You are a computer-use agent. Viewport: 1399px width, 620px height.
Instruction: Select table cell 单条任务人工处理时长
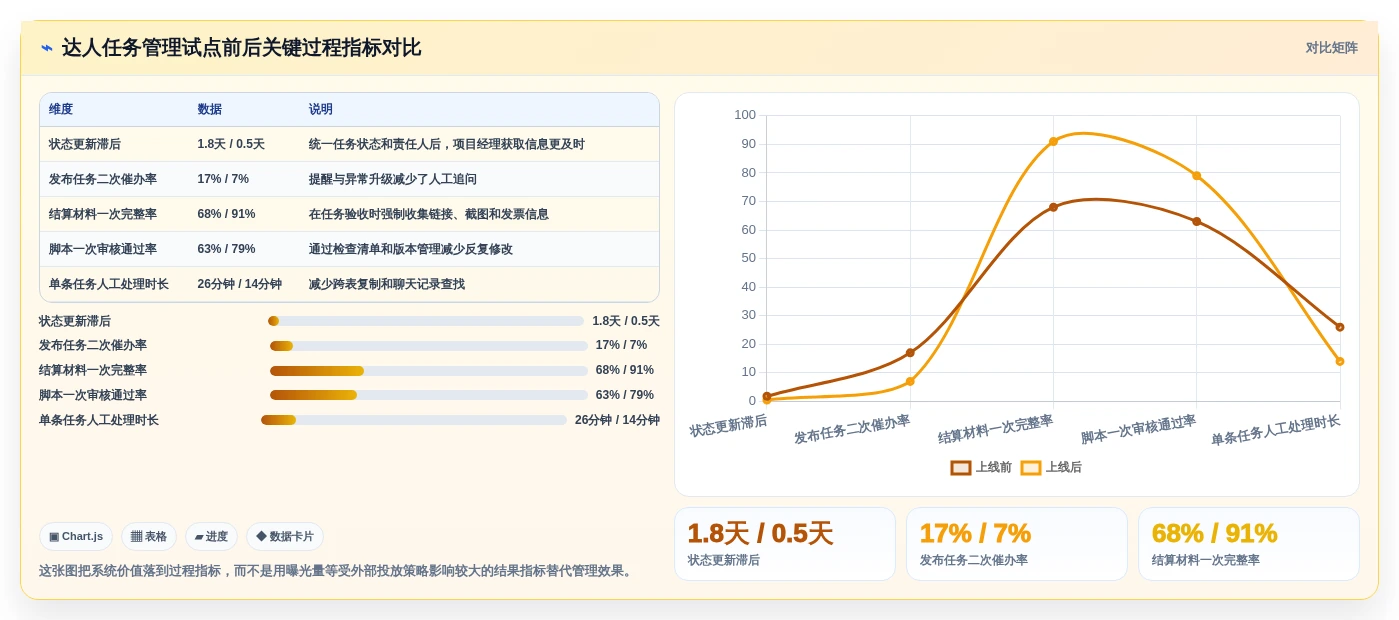click(109, 284)
